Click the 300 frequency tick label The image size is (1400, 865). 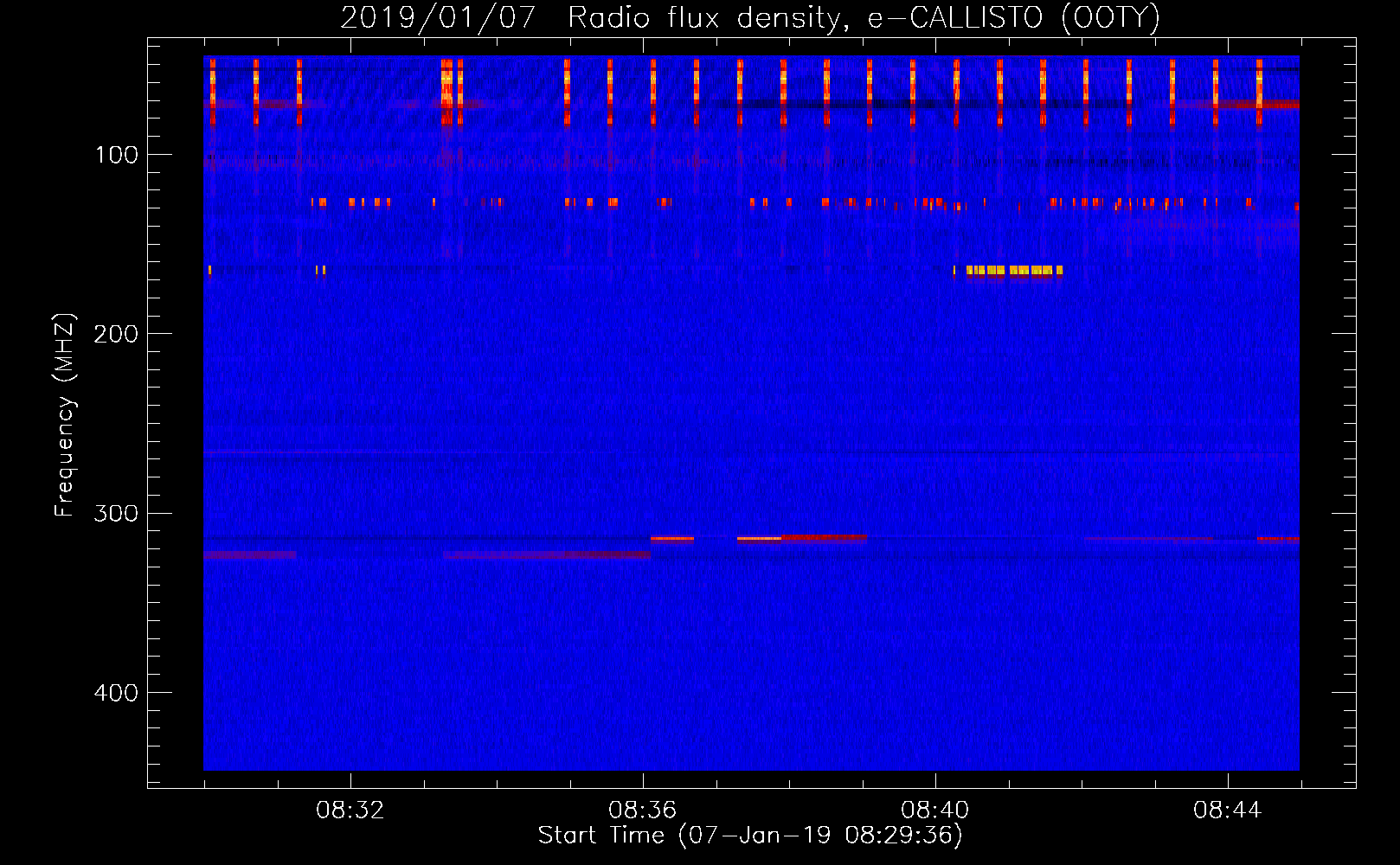117,514
